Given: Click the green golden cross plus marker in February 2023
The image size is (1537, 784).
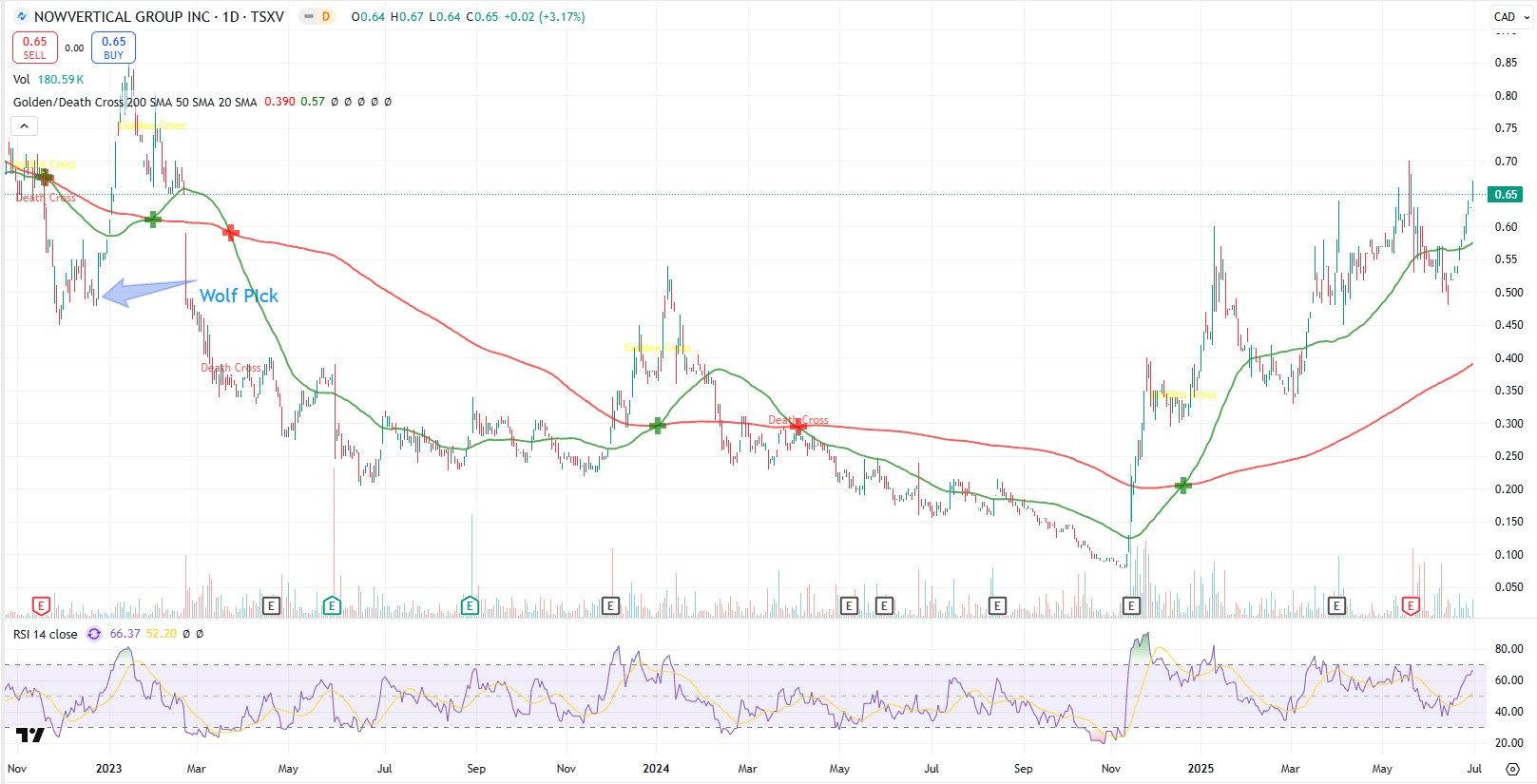Looking at the screenshot, I should 153,220.
